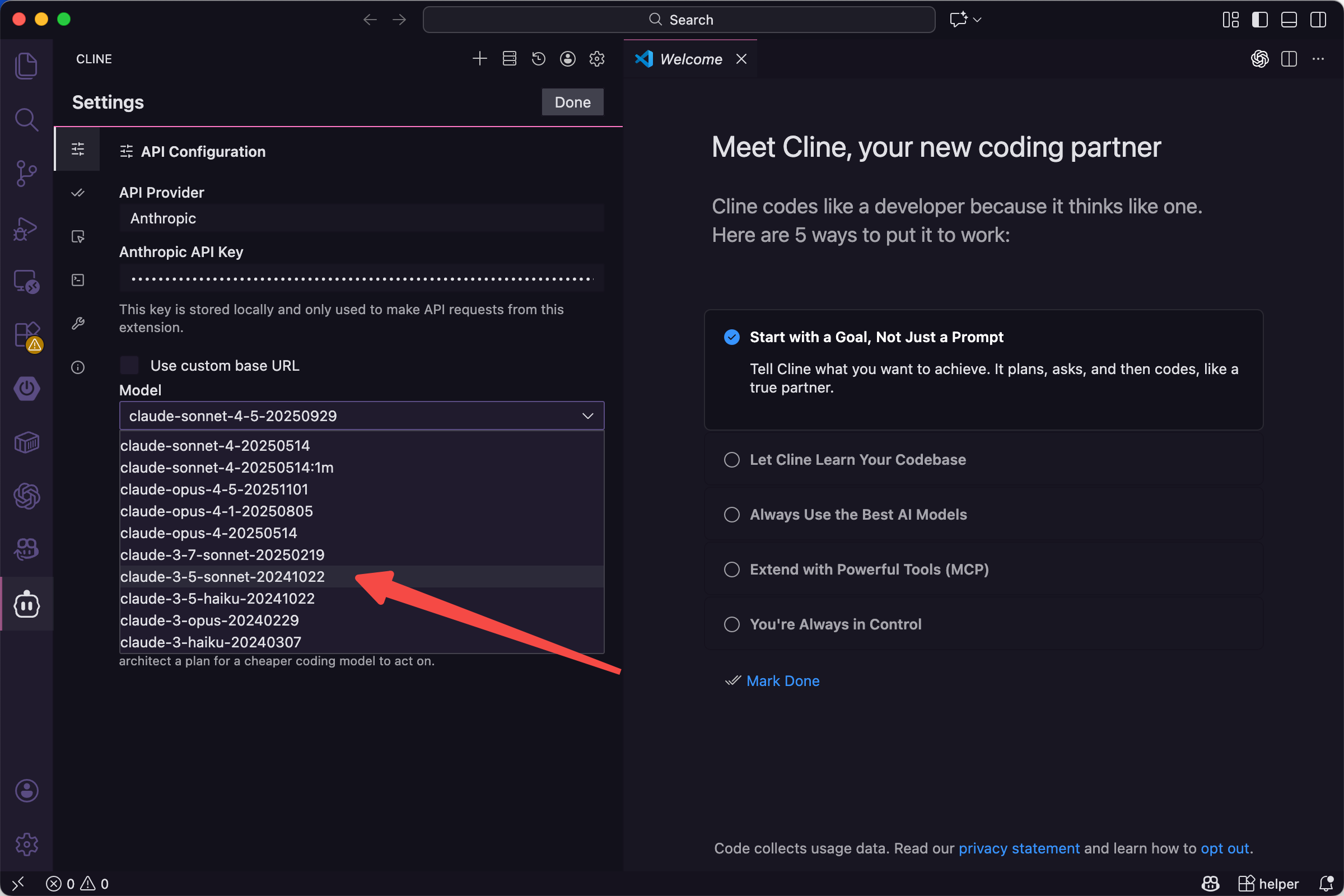Click Done to close Cline settings
The height and width of the screenshot is (896, 1344).
coord(572,102)
